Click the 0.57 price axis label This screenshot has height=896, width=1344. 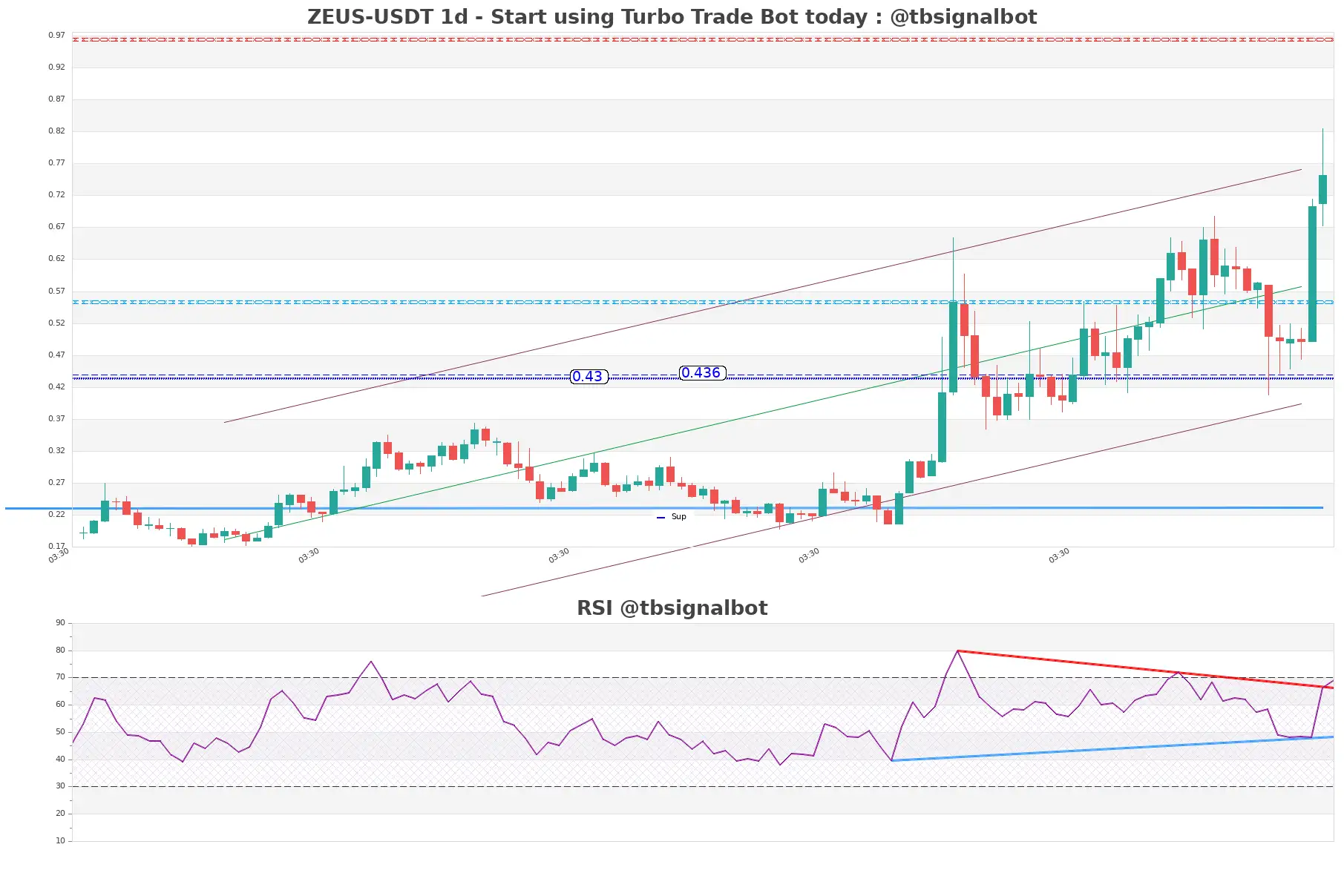click(x=56, y=291)
